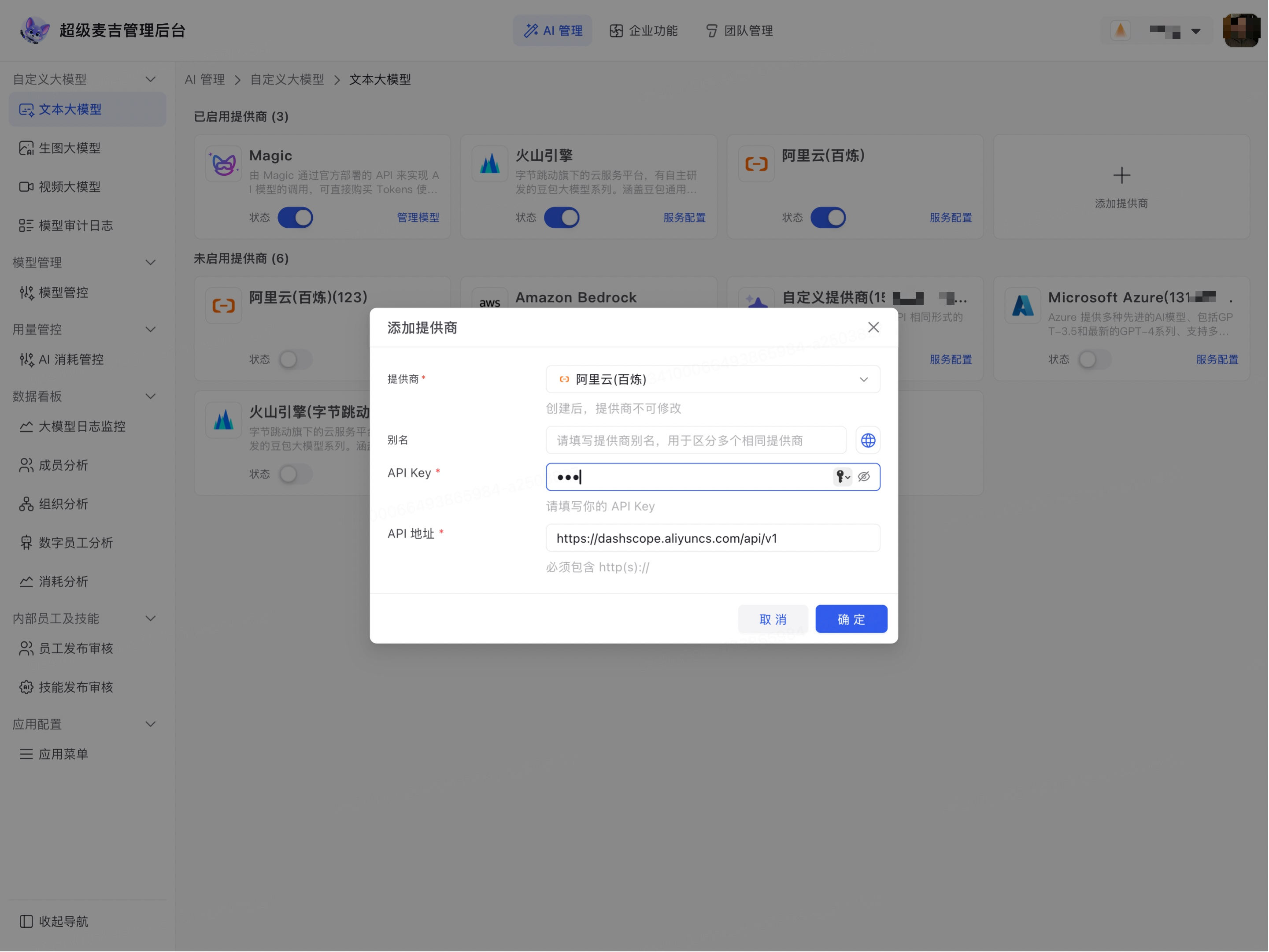Collapse the 应用配置 sidebar section
The width and height of the screenshot is (1269, 952).
[x=150, y=724]
